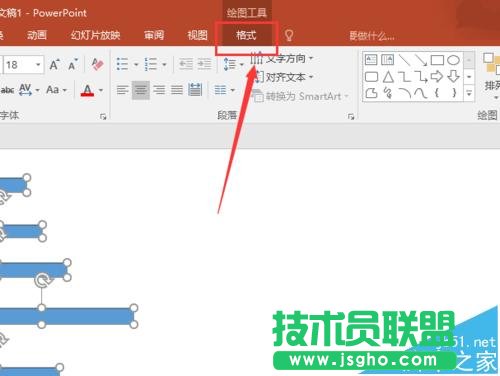The width and height of the screenshot is (500, 376).
Task: Select the rectangle shape
Action: coord(437,60)
